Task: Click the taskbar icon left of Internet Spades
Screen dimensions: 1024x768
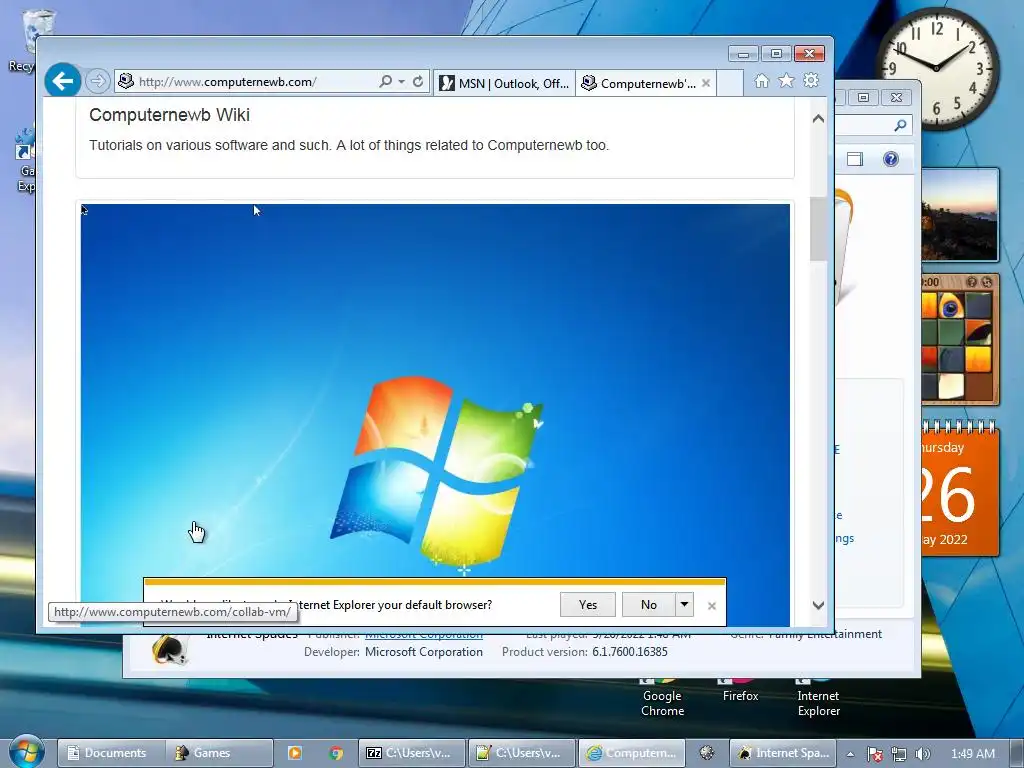Action: click(707, 753)
